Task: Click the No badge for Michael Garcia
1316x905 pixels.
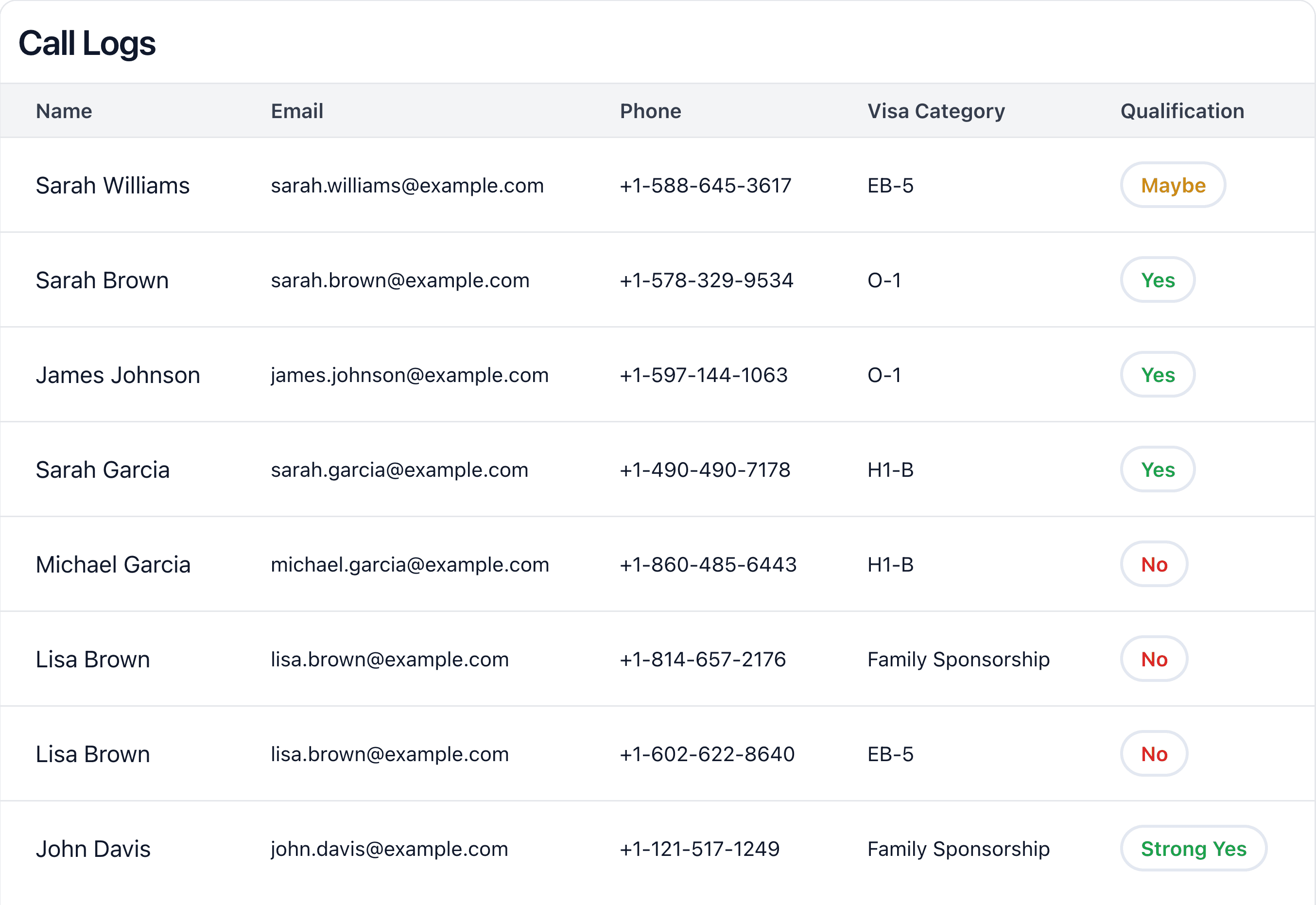Action: tap(1154, 565)
